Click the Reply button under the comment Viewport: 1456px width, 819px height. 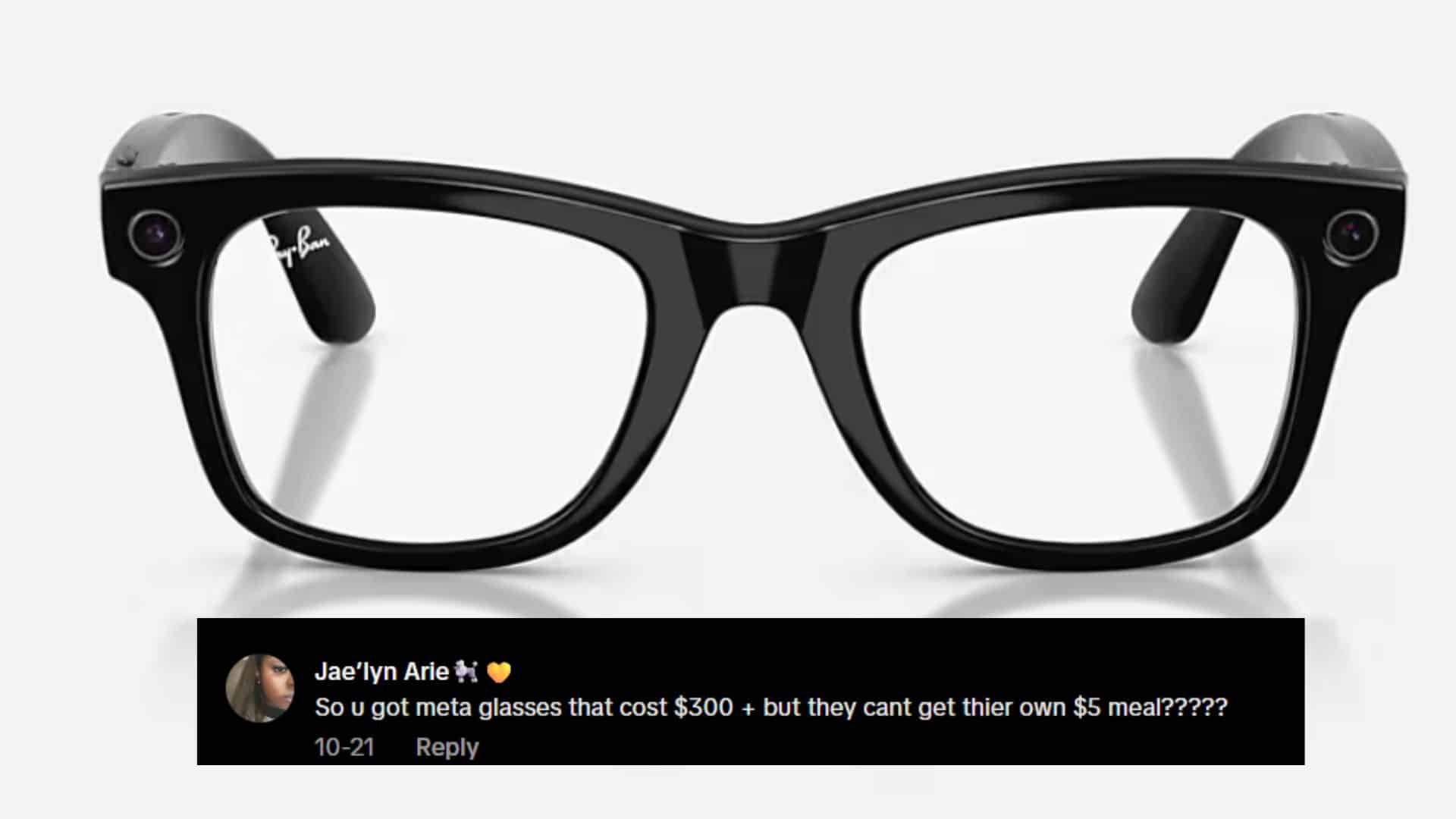point(447,748)
